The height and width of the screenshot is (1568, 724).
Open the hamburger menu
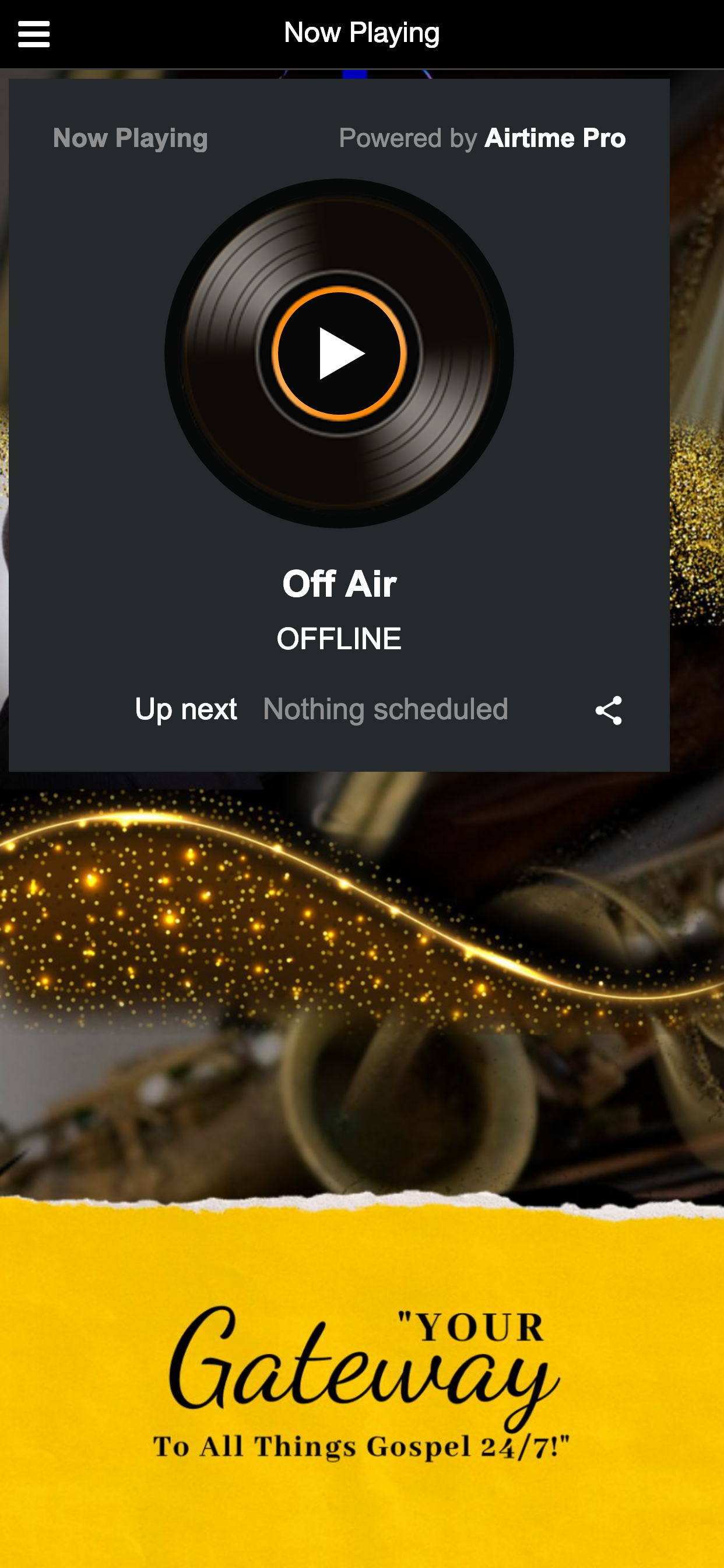coord(34,34)
